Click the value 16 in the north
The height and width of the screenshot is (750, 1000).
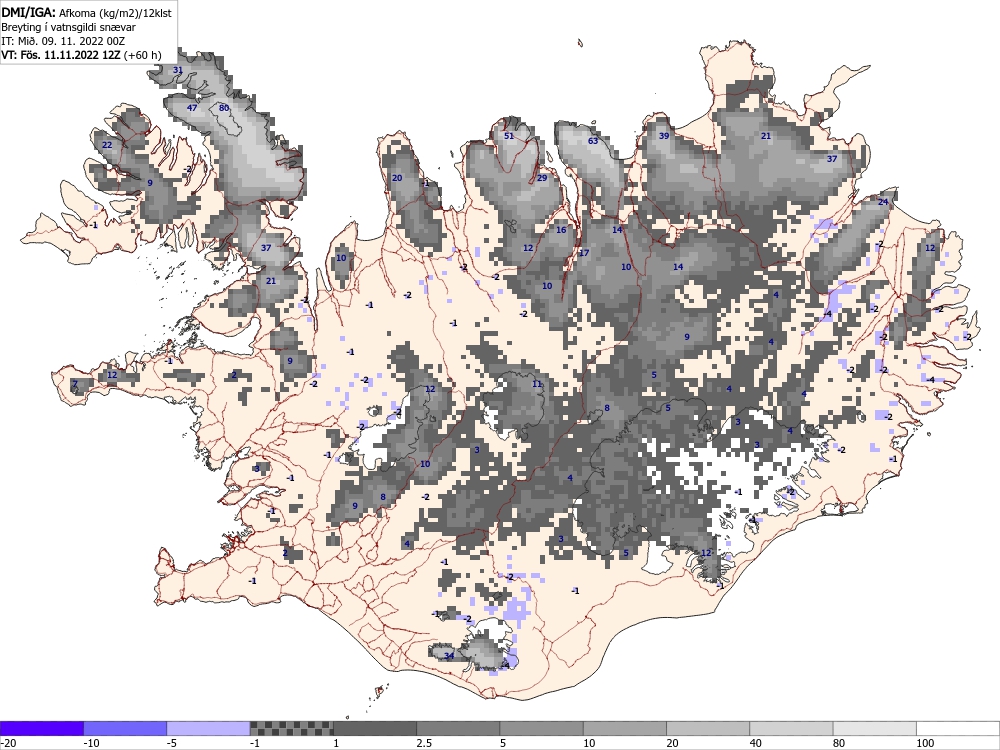tap(561, 230)
